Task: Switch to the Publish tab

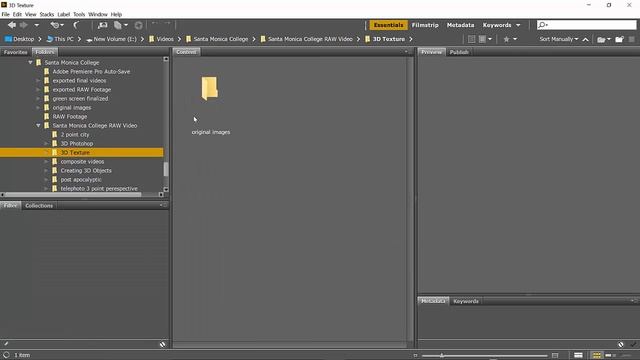Action: coord(459,52)
